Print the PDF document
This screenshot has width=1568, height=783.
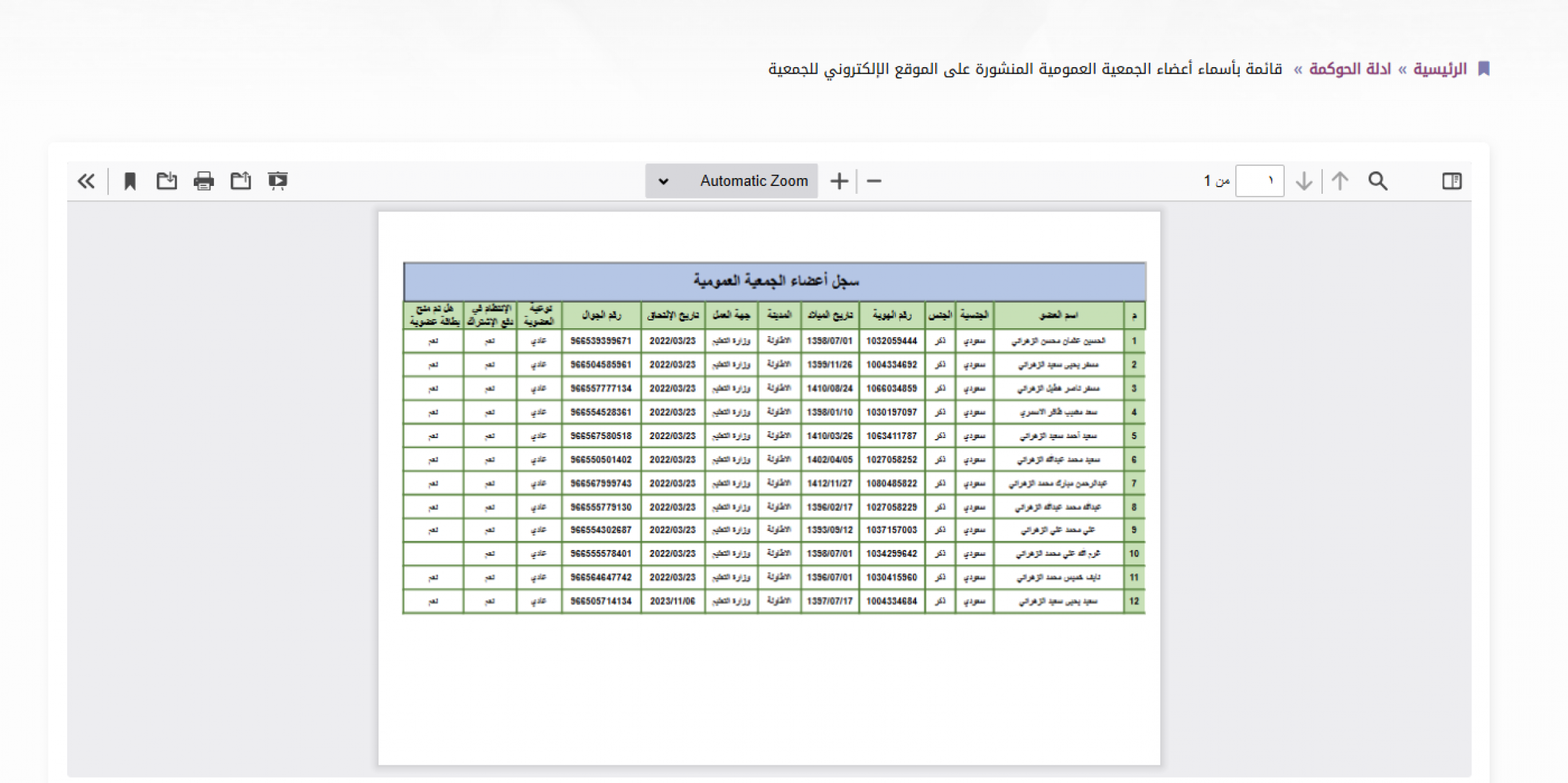(204, 181)
